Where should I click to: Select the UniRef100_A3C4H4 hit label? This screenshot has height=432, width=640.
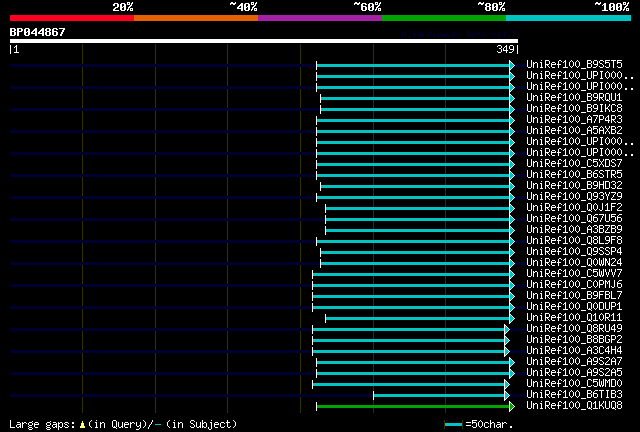pos(574,351)
